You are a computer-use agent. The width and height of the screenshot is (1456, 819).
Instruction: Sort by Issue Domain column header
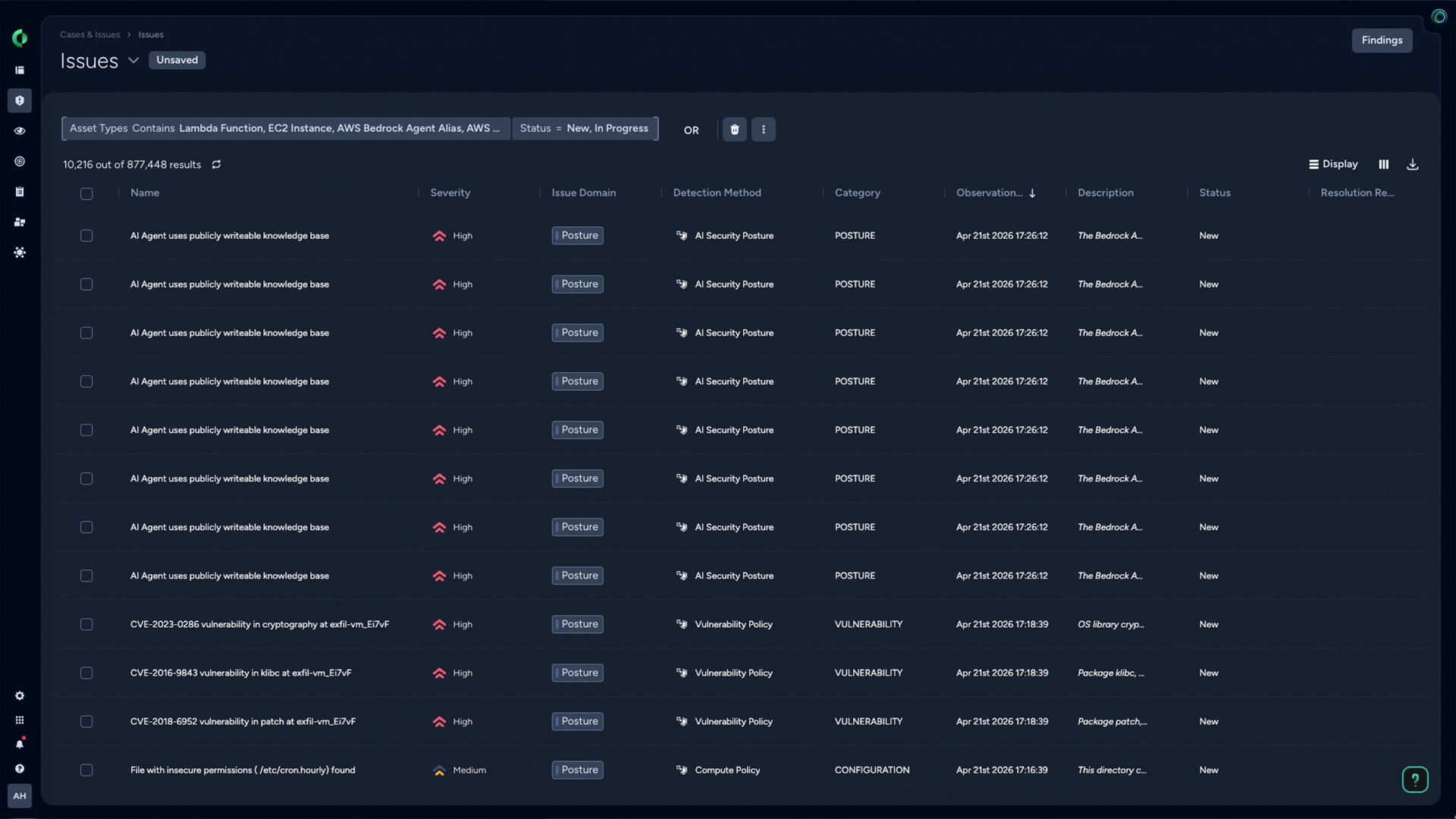coord(584,193)
